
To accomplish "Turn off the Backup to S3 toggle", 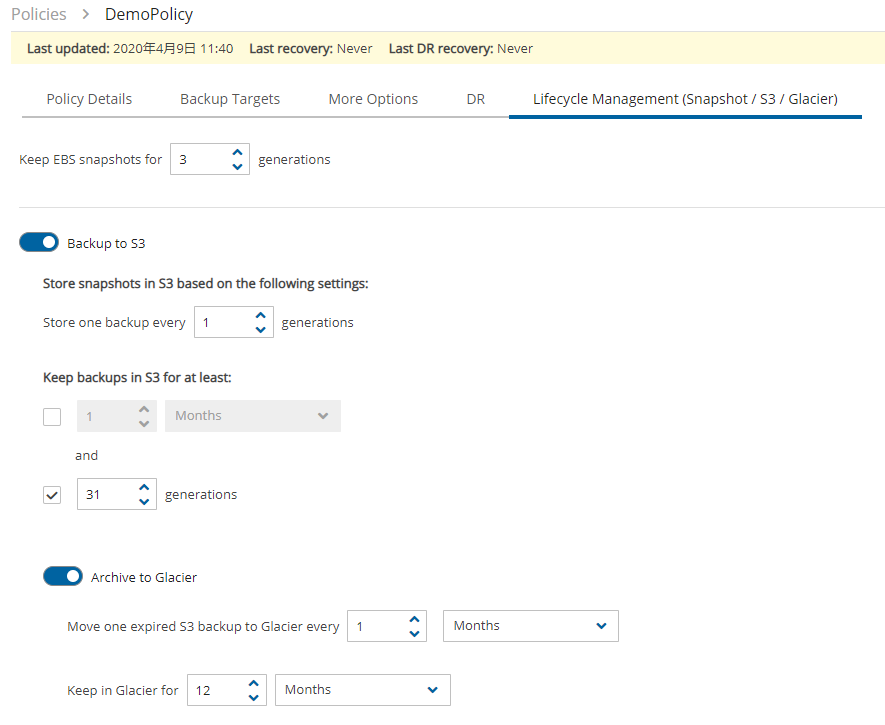I will pyautogui.click(x=39, y=242).
